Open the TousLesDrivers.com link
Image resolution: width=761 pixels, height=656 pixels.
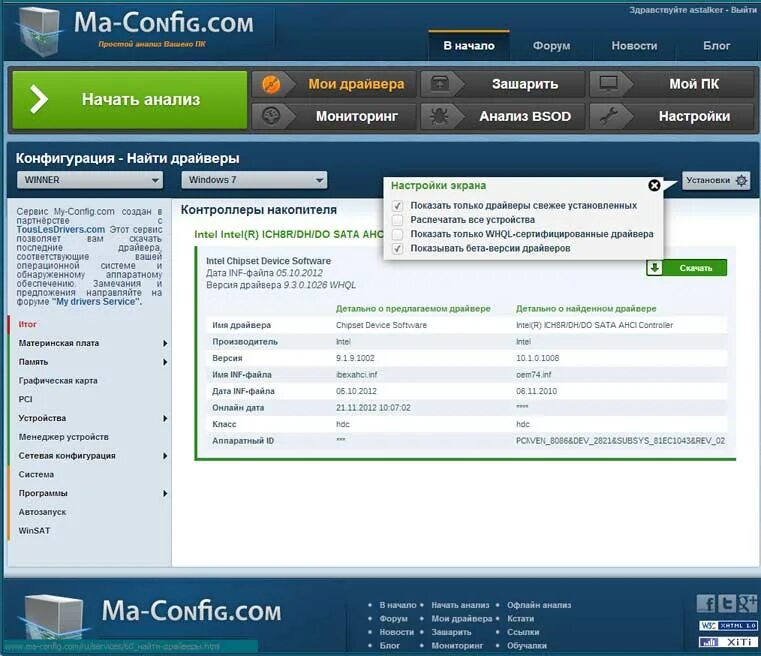61,230
